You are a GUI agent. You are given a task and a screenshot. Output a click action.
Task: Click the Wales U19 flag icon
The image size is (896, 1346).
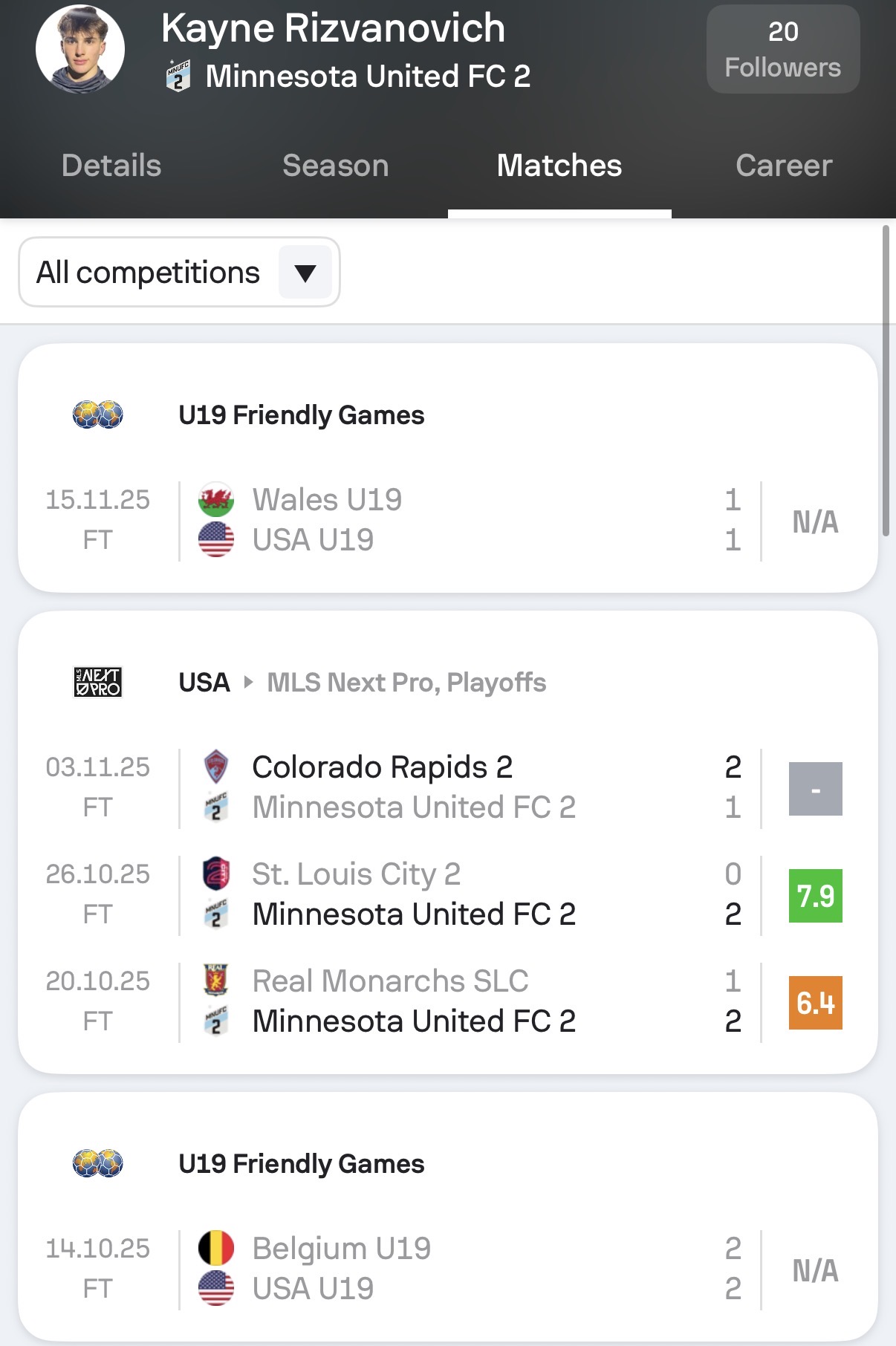tap(216, 500)
